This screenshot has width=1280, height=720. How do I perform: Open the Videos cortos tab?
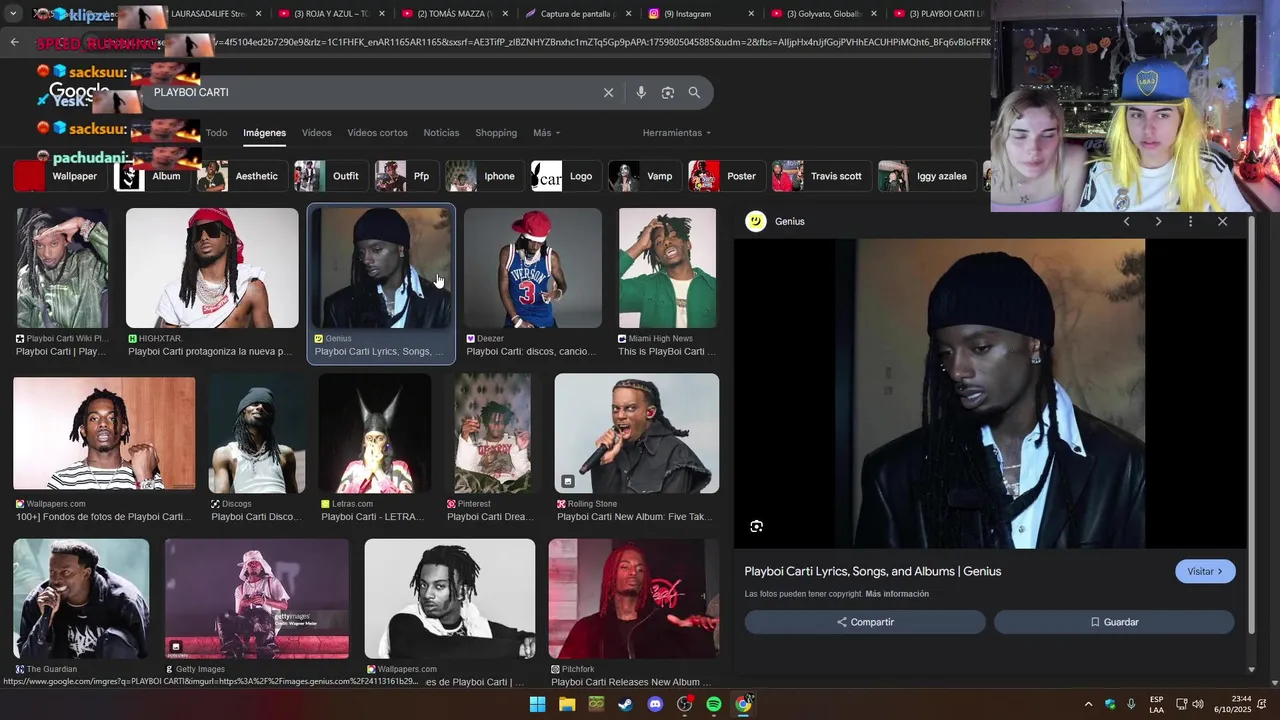pyautogui.click(x=377, y=133)
